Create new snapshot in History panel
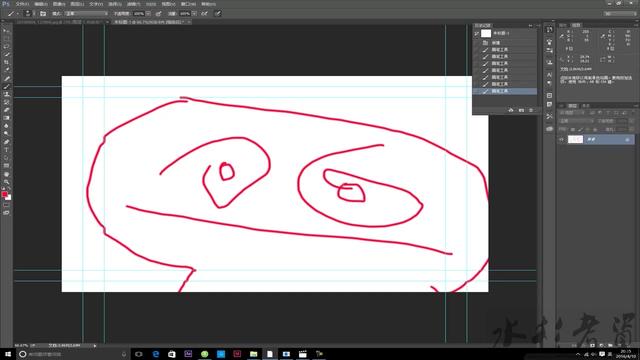Image resolution: width=640 pixels, height=360 pixels. click(521, 110)
